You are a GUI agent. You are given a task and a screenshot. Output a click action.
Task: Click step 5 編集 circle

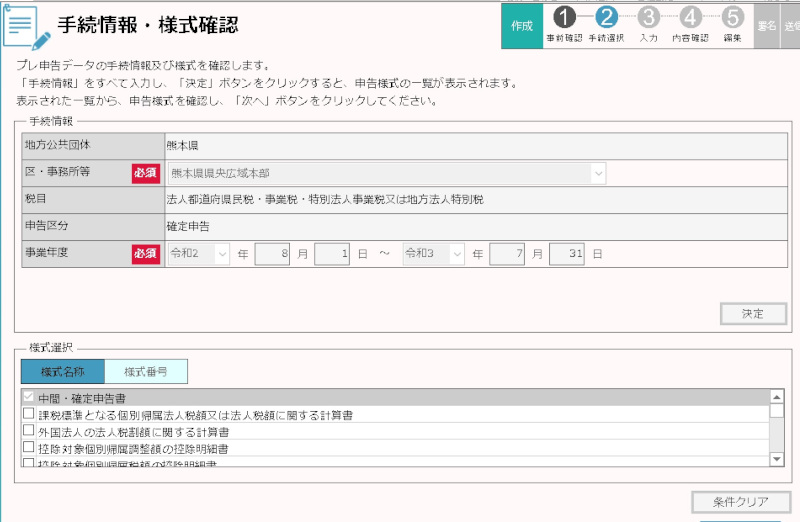(733, 17)
